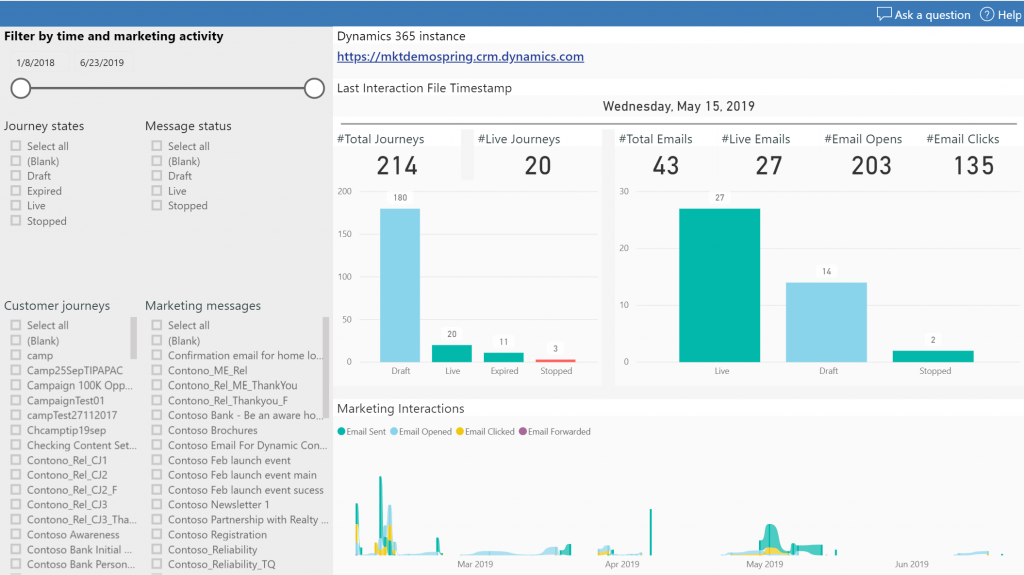
Task: Click the Total Journeys value 214
Action: point(397,166)
